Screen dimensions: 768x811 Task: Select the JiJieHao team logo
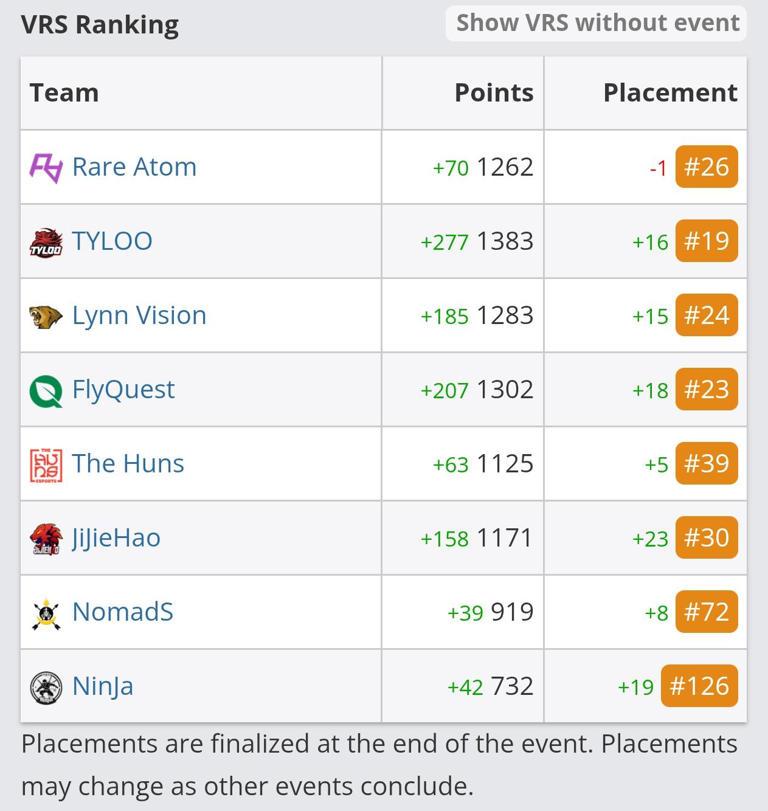pos(44,537)
